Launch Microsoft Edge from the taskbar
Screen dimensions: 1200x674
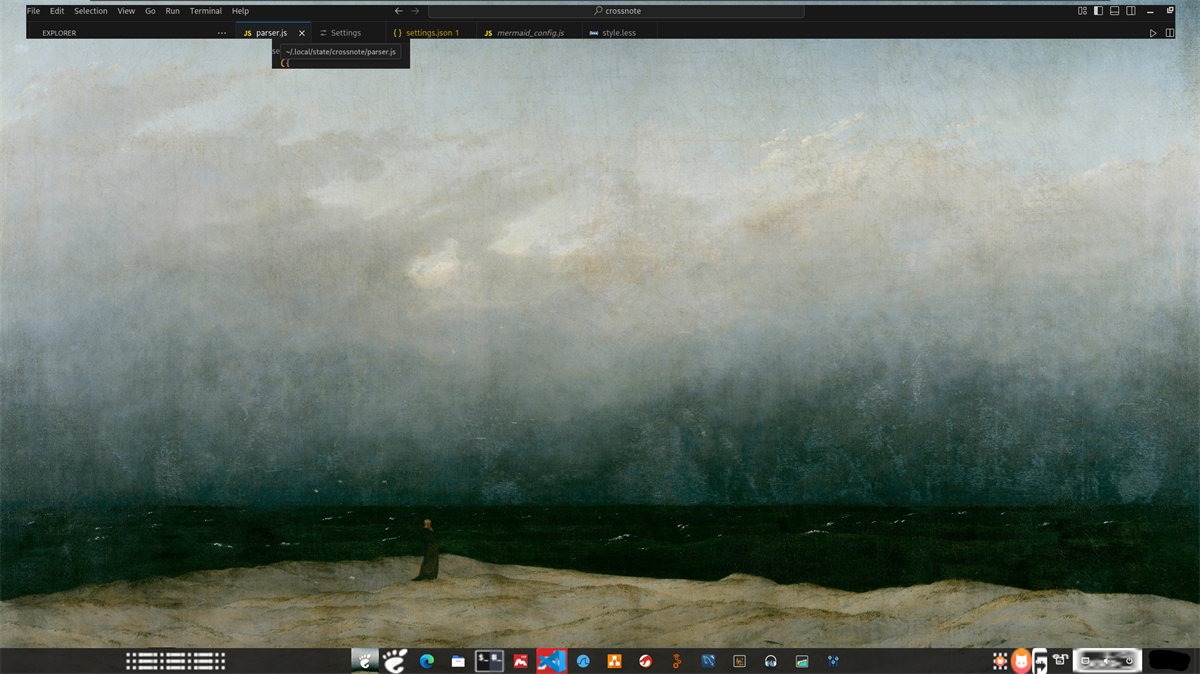[427, 661]
